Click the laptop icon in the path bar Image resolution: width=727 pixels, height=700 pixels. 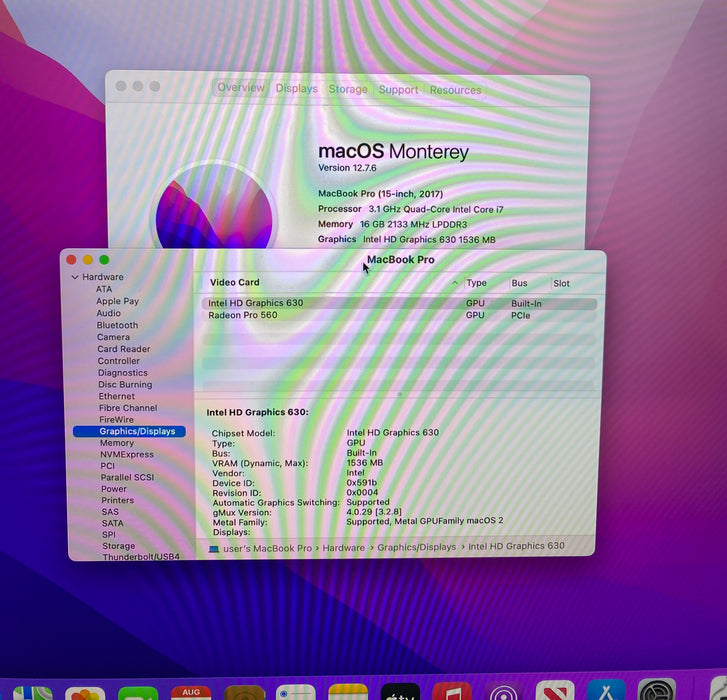pyautogui.click(x=213, y=549)
